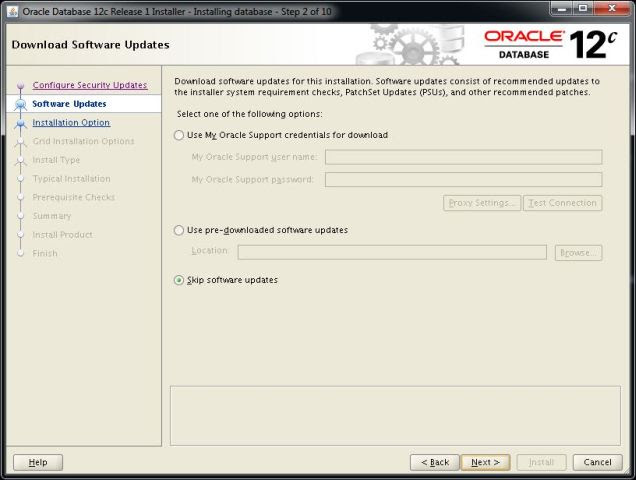Viewport: 636px width, 480px height.
Task: Click the Location text field
Action: (x=392, y=252)
